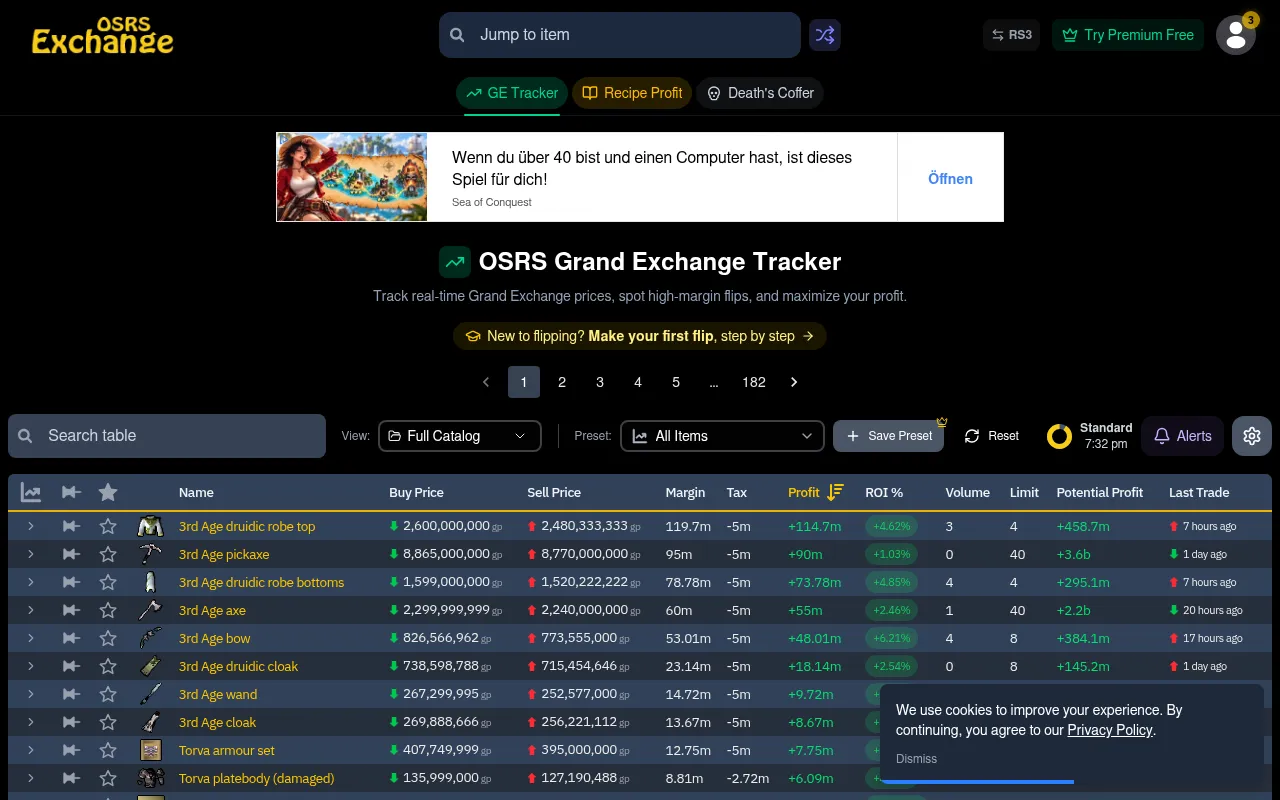This screenshot has width=1280, height=800.
Task: Favorite 3rd Age druidic robe bottoms
Action: [108, 582]
